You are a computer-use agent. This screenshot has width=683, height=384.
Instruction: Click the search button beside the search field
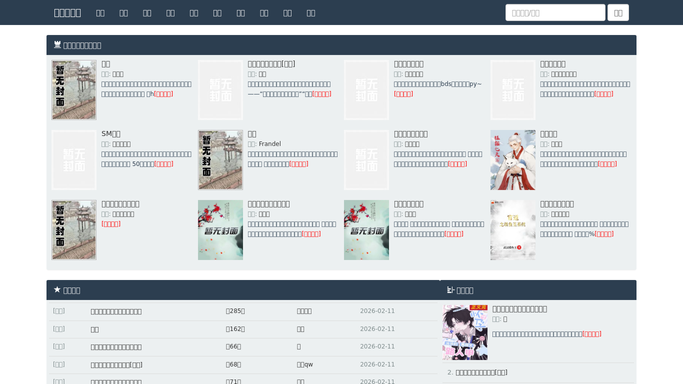[x=618, y=13]
